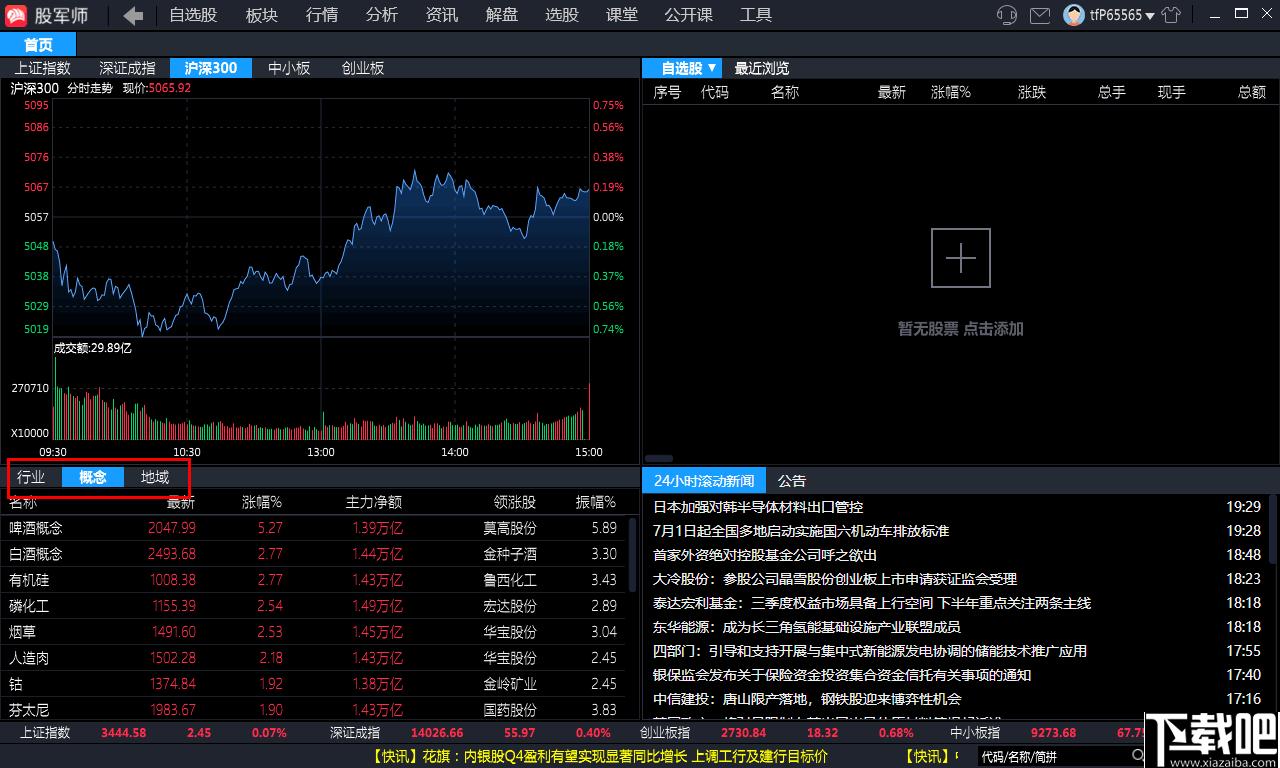The image size is (1280, 768).
Task: Open the 白酒概念 row
Action: [x=313, y=554]
